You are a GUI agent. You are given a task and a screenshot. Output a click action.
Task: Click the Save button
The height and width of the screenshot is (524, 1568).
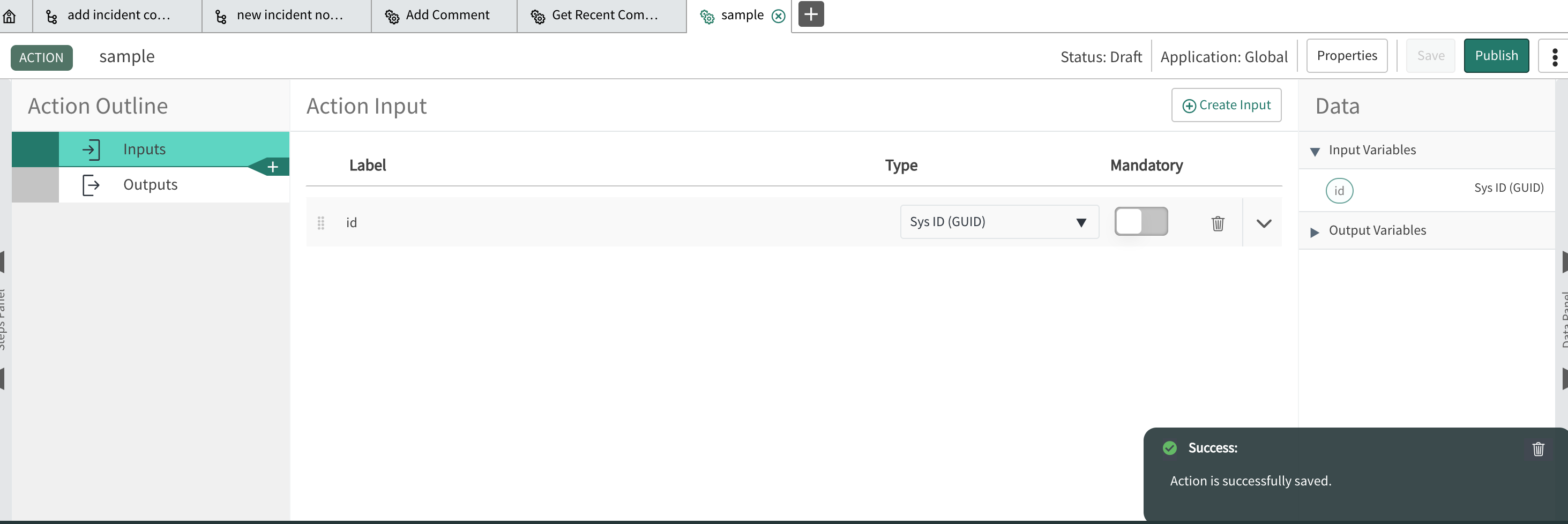(1430, 56)
